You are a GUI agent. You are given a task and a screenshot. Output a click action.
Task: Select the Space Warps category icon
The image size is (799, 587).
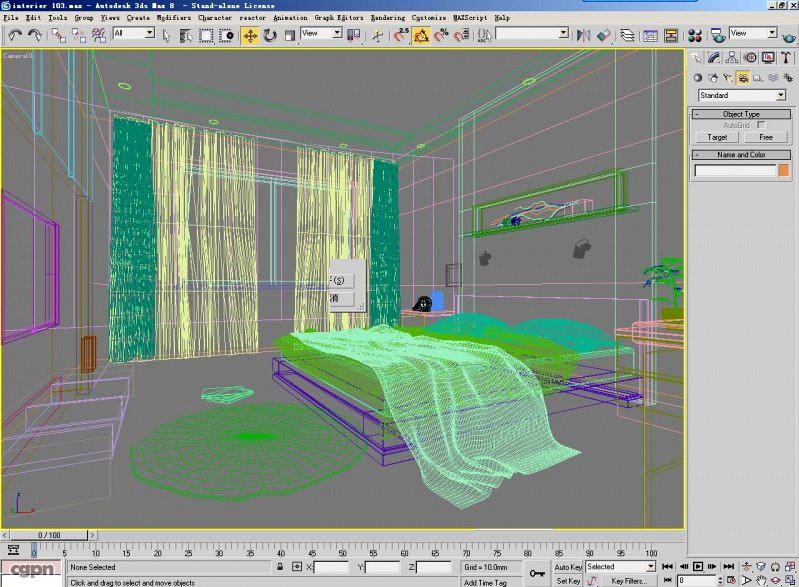pos(773,78)
